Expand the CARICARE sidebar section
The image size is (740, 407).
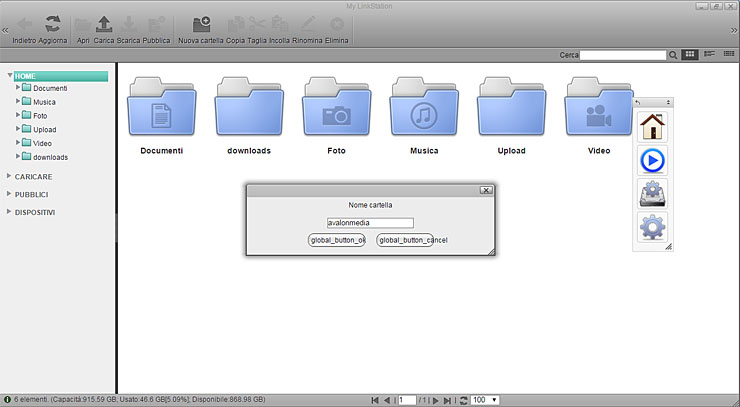point(33,176)
